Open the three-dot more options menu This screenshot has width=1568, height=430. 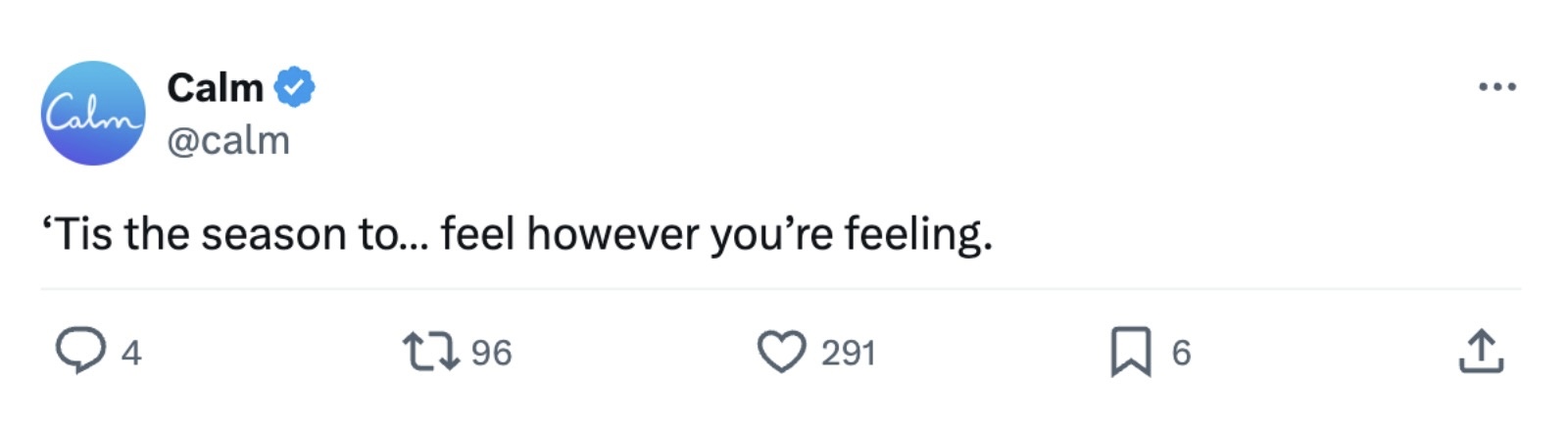pyautogui.click(x=1496, y=87)
